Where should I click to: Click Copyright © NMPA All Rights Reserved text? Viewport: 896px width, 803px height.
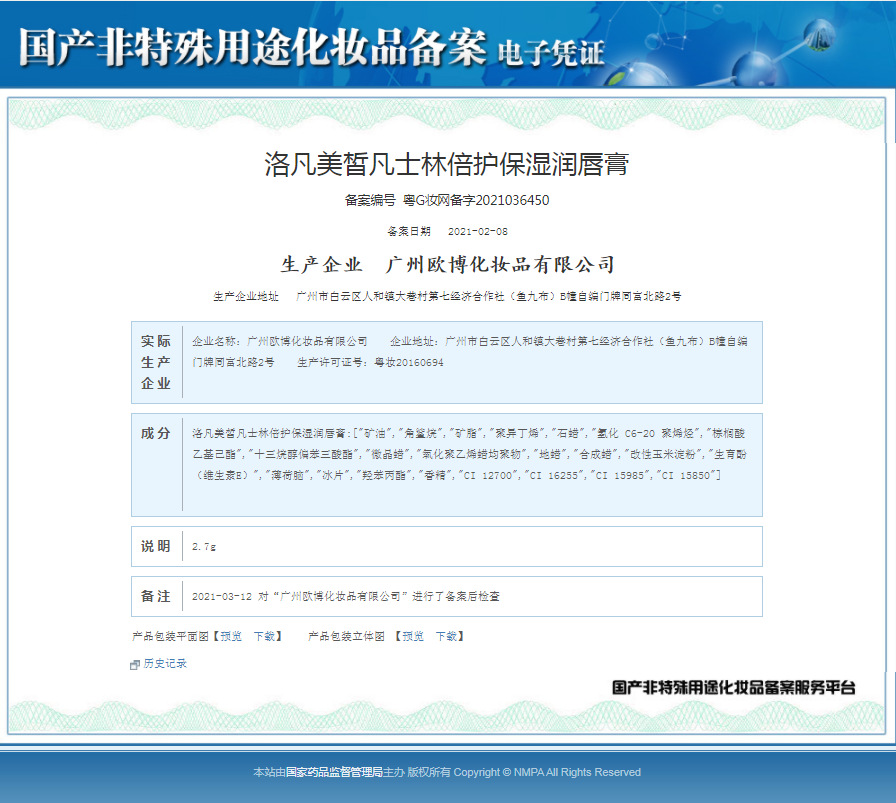click(547, 772)
